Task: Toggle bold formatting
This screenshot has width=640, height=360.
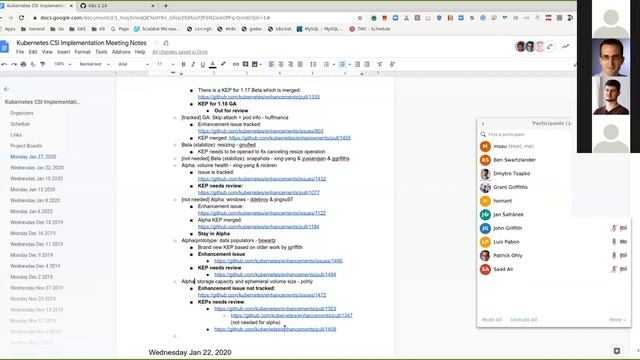Action: [x=183, y=64]
